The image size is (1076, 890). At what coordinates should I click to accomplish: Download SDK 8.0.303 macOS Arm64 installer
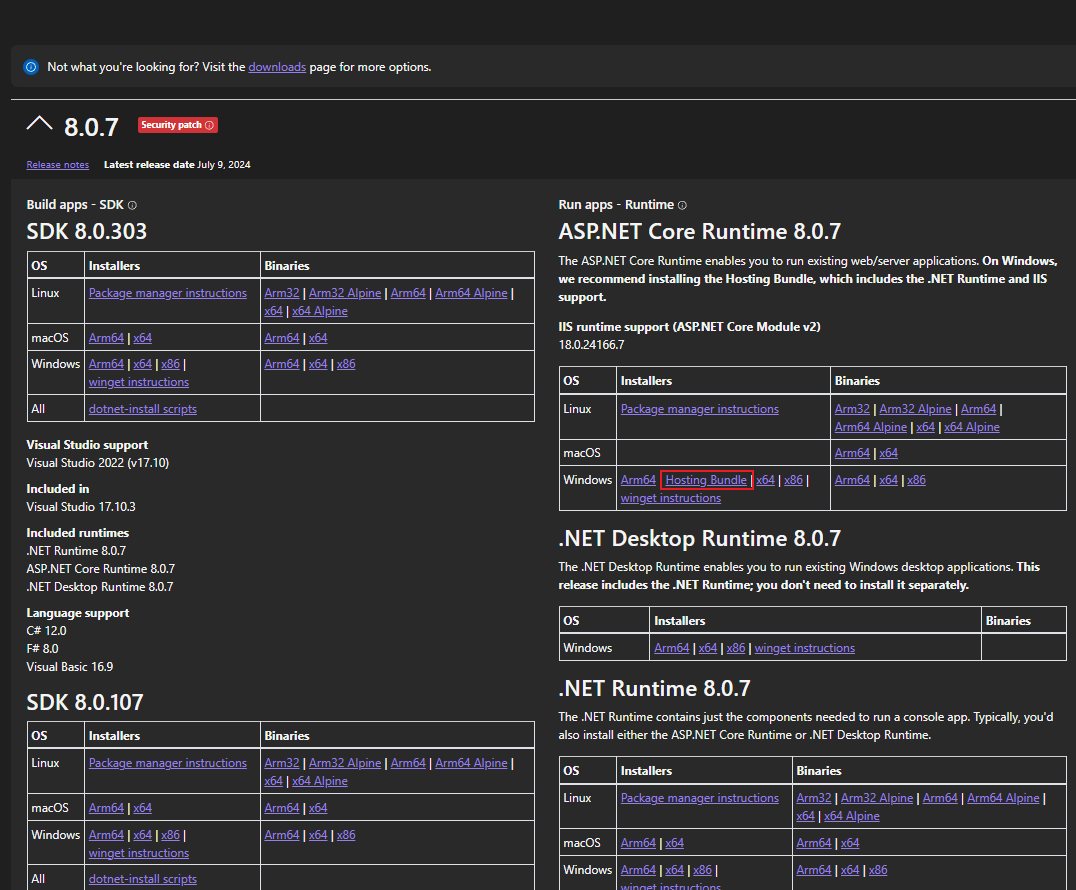click(x=106, y=338)
